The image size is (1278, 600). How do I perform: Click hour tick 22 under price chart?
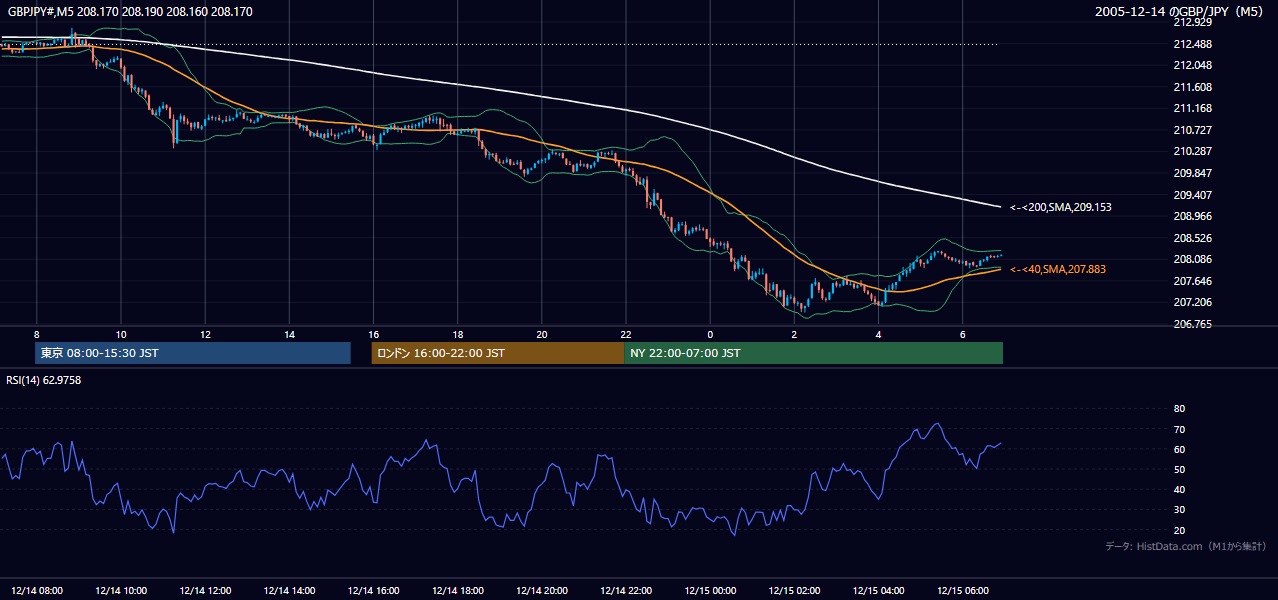pos(626,334)
